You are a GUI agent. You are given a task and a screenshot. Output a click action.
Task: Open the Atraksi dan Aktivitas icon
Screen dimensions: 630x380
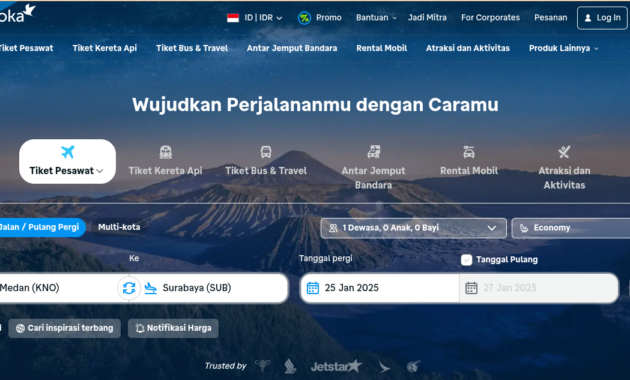tap(564, 152)
